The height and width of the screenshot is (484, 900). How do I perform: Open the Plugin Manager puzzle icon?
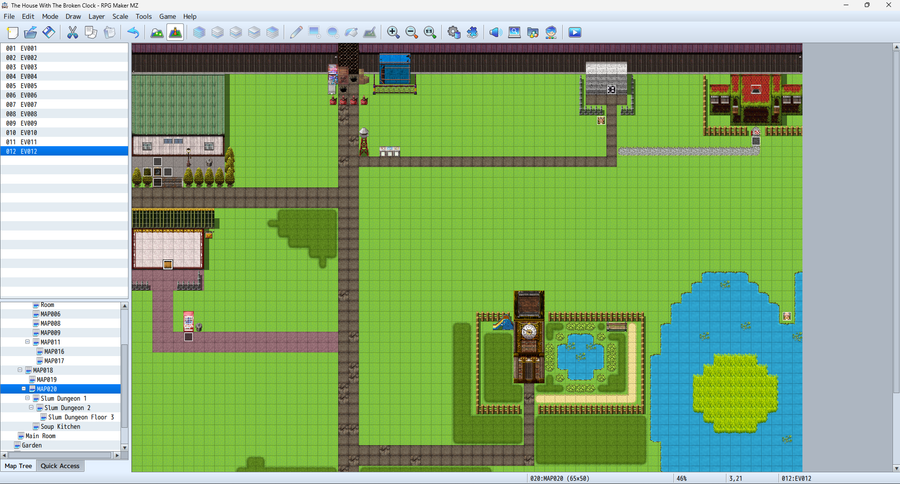point(472,32)
